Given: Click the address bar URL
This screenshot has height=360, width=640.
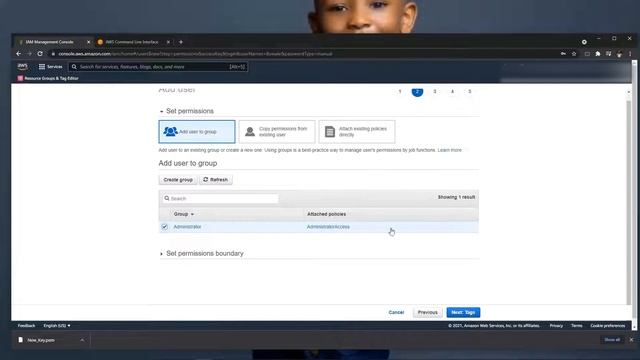Looking at the screenshot, I should (x=195, y=53).
